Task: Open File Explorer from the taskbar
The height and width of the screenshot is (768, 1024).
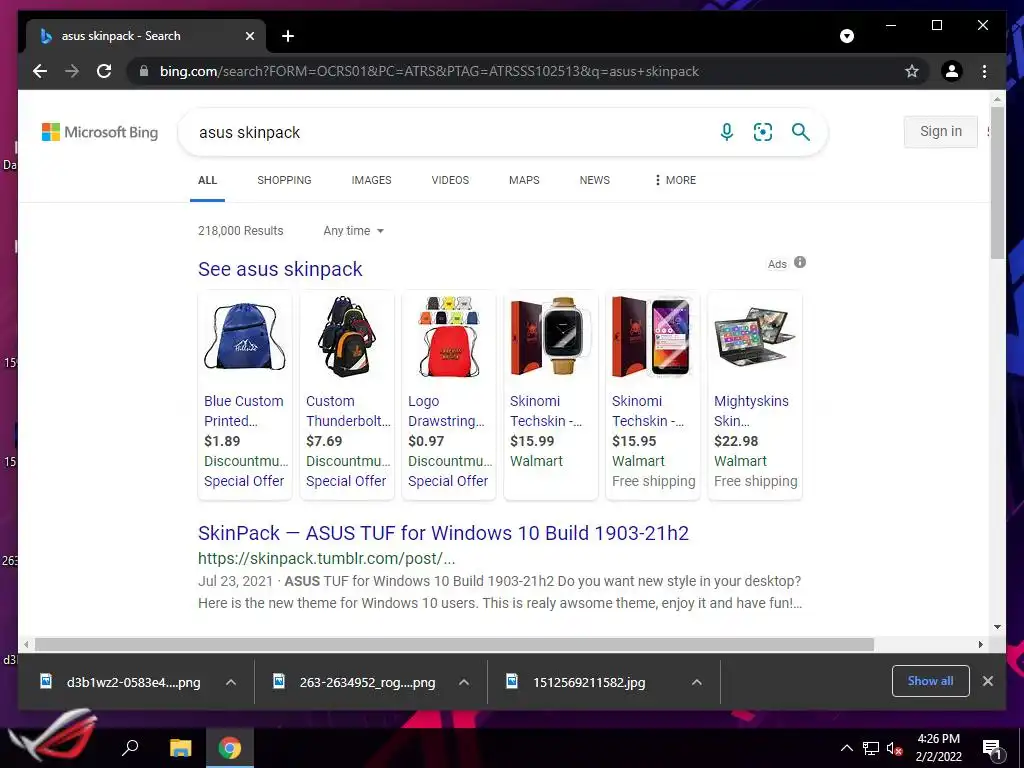Action: (x=181, y=747)
